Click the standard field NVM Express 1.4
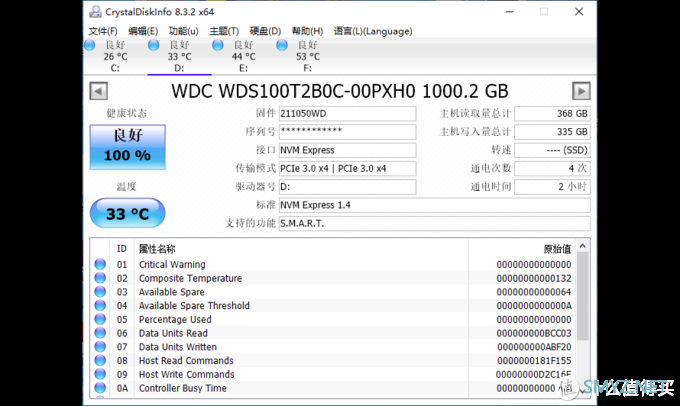 coord(435,205)
